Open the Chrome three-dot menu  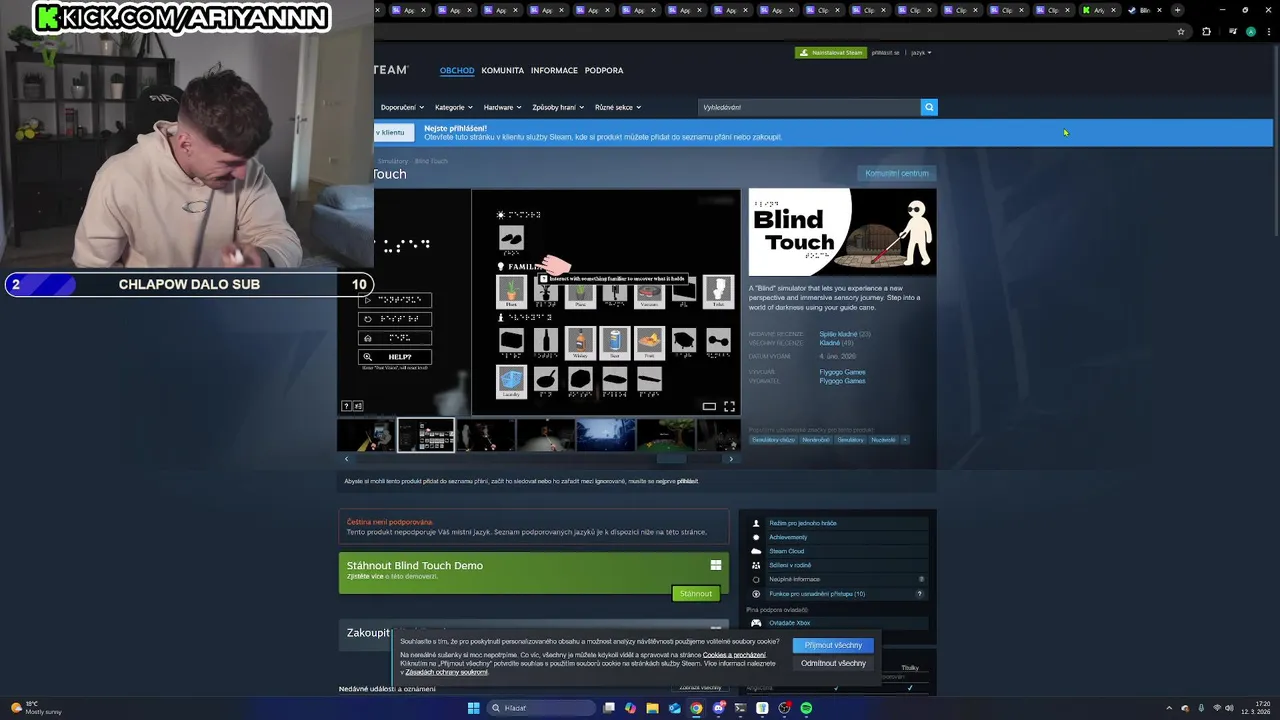pyautogui.click(x=1268, y=32)
